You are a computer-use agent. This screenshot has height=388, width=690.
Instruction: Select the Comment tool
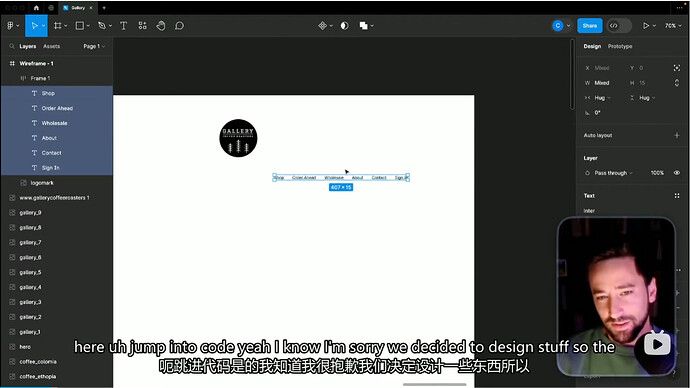[x=179, y=26]
